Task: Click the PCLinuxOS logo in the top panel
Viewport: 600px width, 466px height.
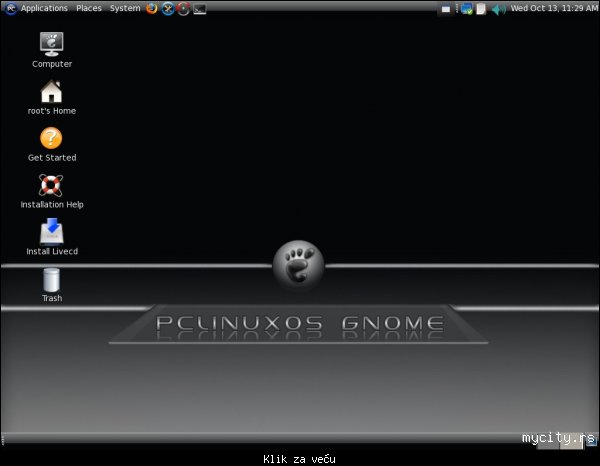Action: point(11,8)
